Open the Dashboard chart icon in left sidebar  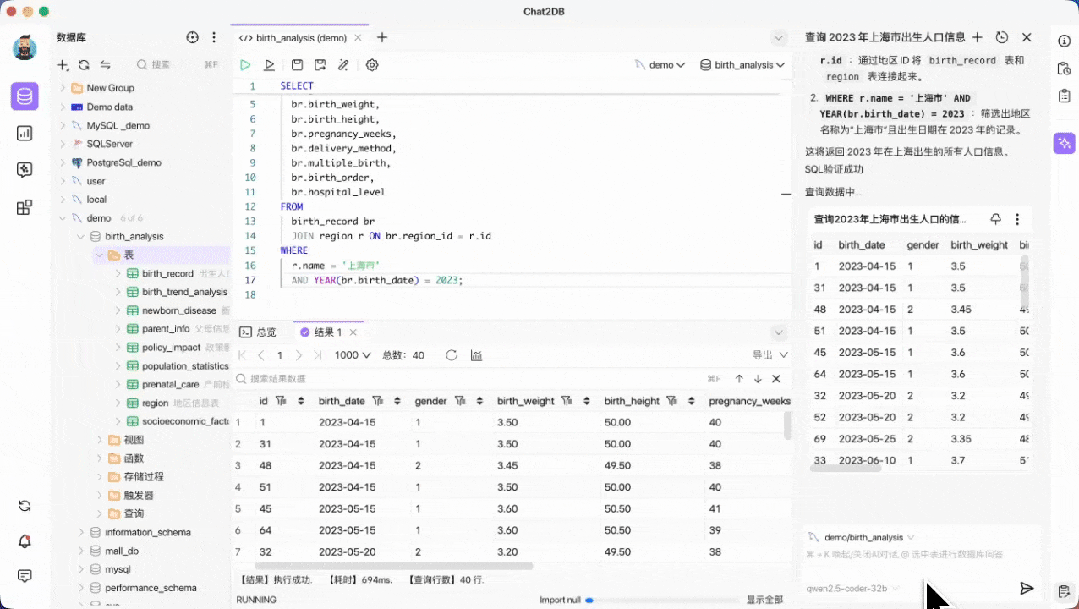(x=25, y=133)
